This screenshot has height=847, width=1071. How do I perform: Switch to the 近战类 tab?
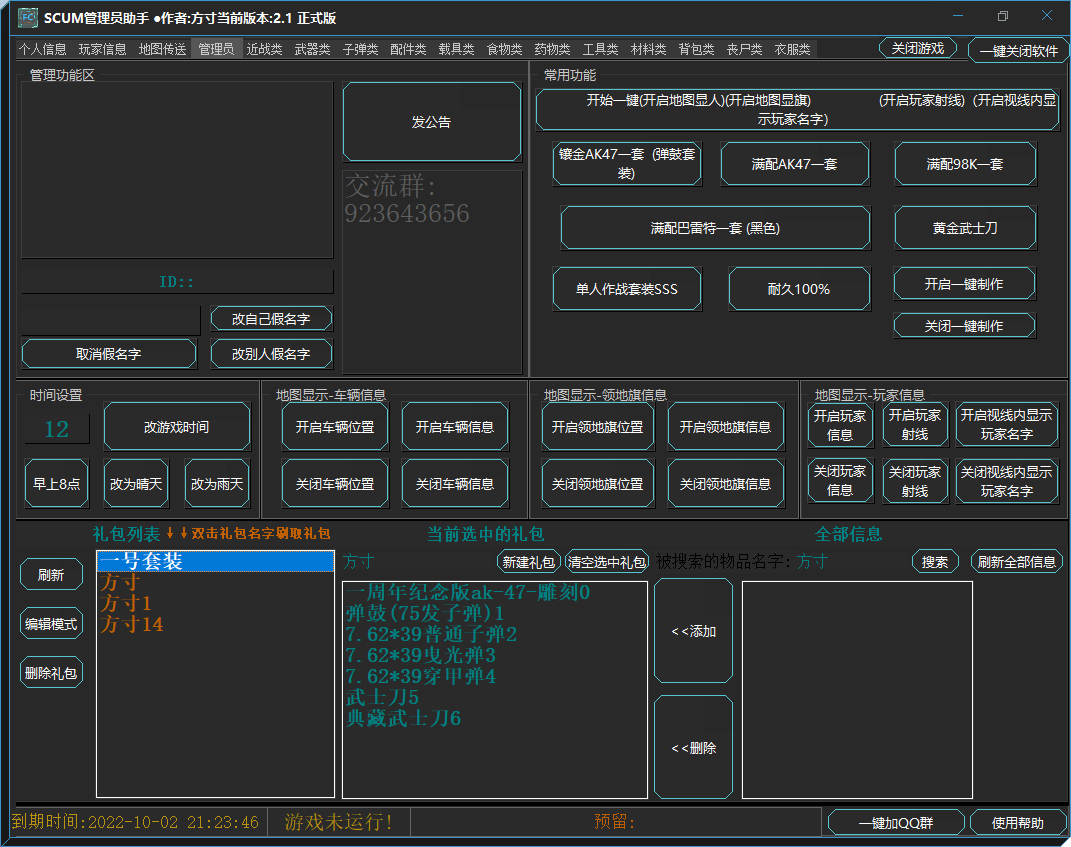[264, 49]
